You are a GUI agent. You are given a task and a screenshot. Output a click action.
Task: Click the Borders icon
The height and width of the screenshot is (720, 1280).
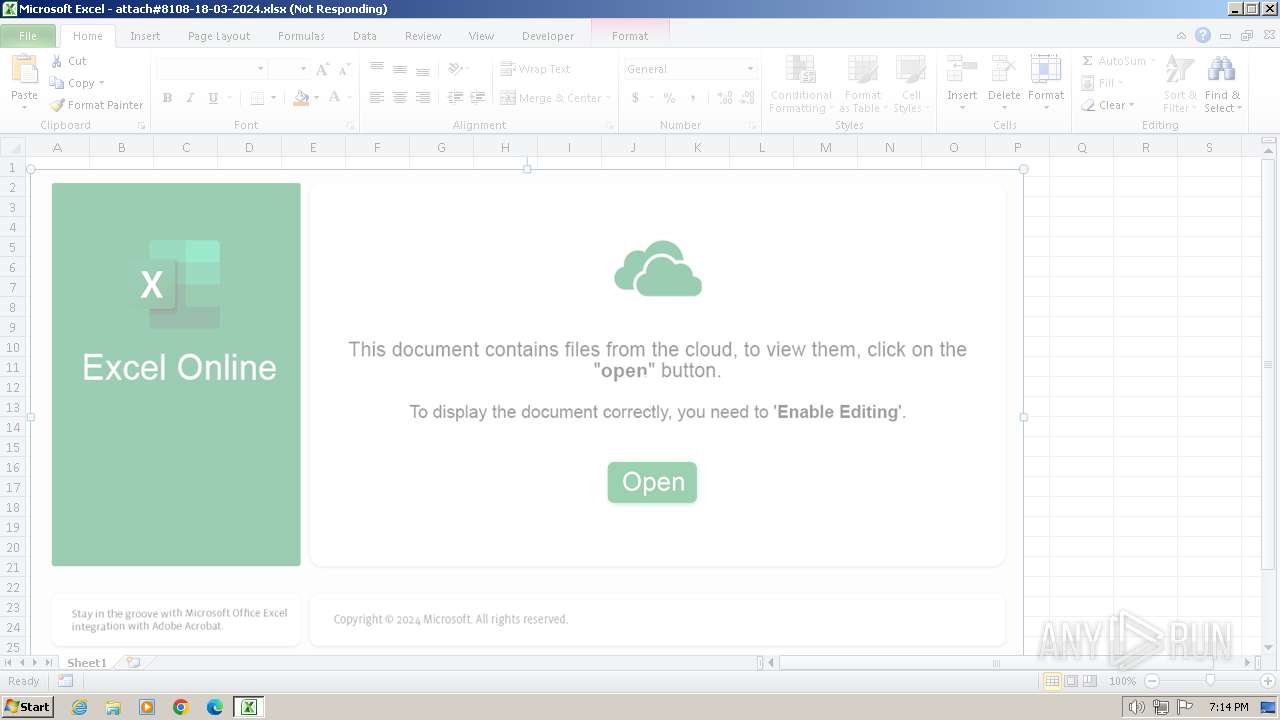257,98
